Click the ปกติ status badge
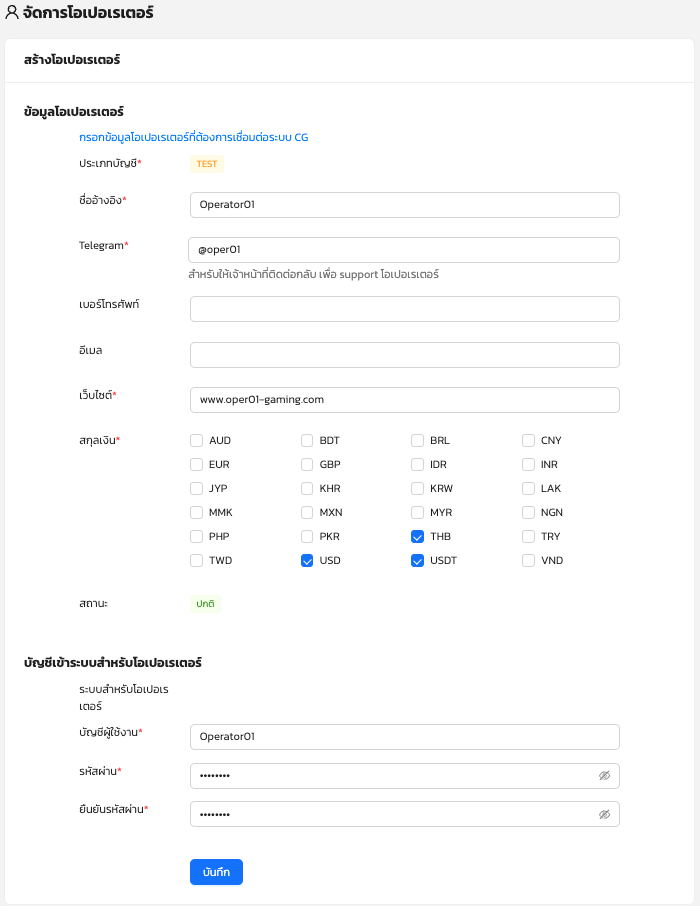Screen dimensions: 700x906 (206, 604)
